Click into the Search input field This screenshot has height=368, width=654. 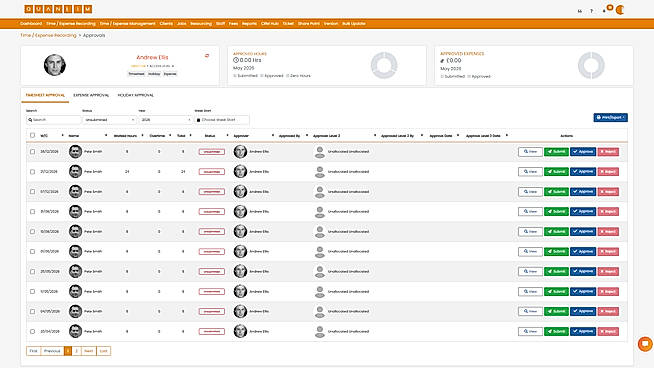click(53, 120)
